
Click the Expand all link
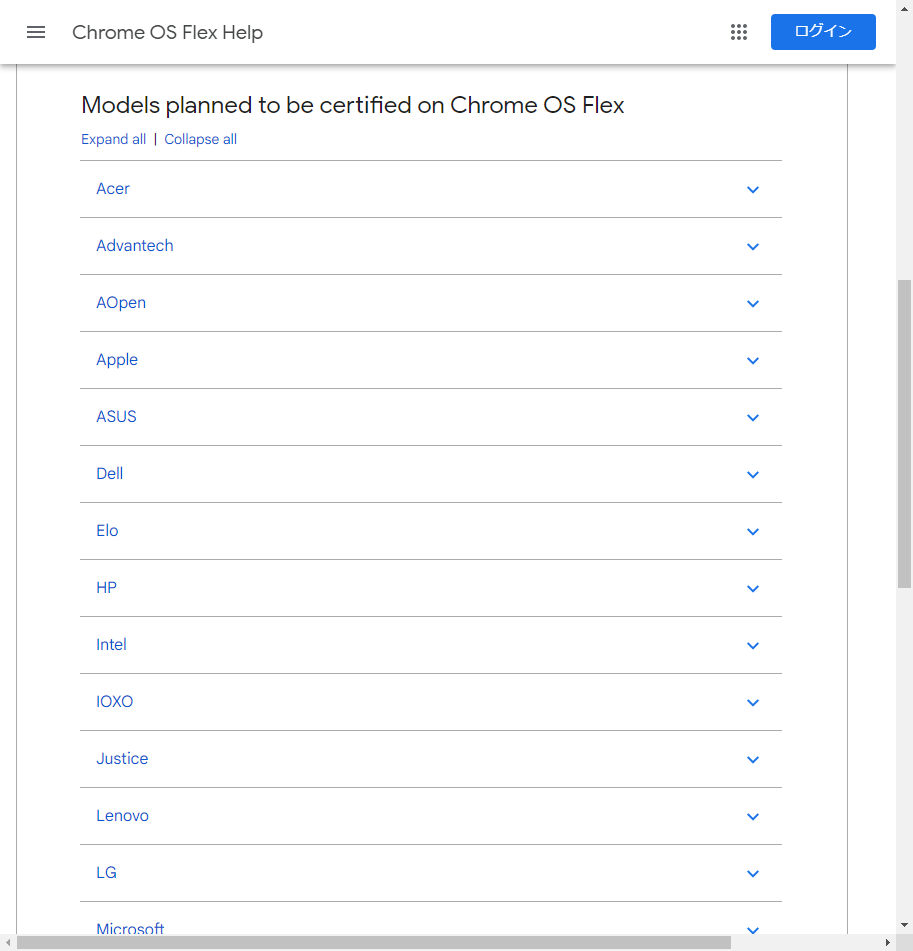[113, 139]
